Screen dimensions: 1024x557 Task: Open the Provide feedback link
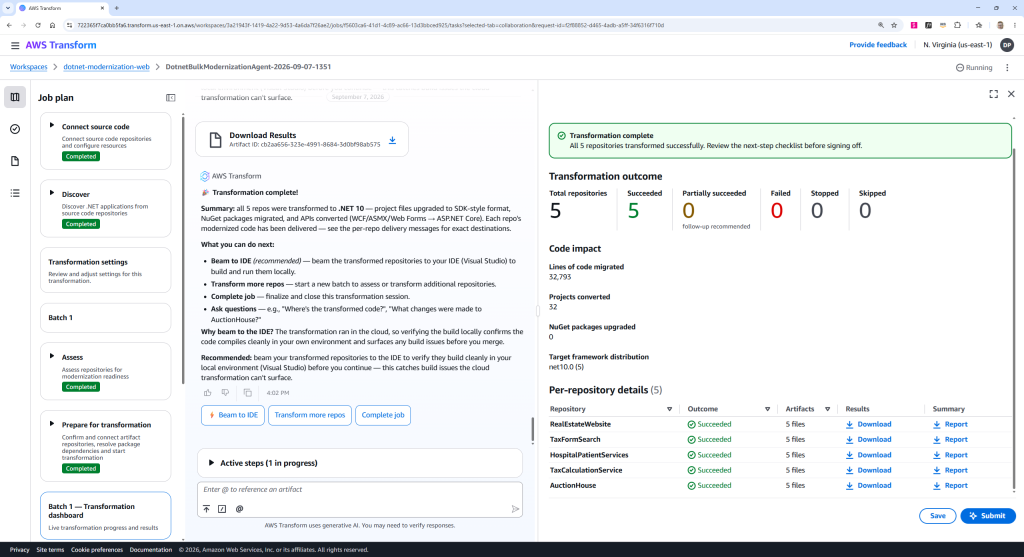coord(878,45)
